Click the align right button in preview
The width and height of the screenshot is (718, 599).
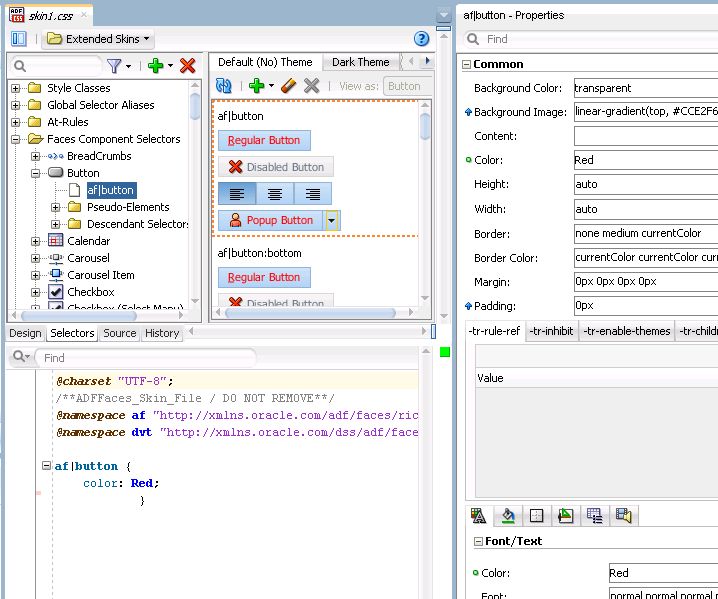point(313,194)
